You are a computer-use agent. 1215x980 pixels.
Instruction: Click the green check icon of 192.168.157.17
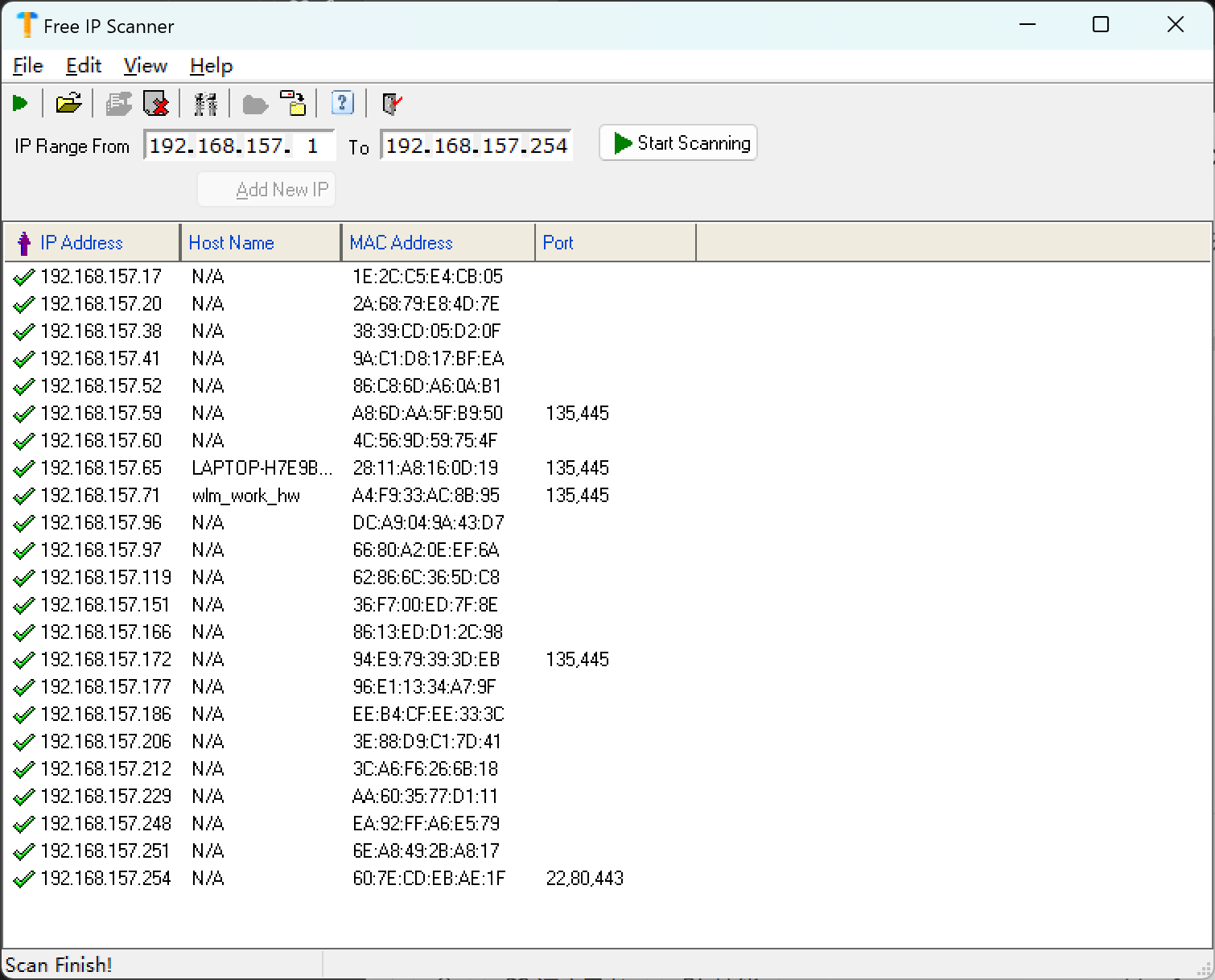24,278
